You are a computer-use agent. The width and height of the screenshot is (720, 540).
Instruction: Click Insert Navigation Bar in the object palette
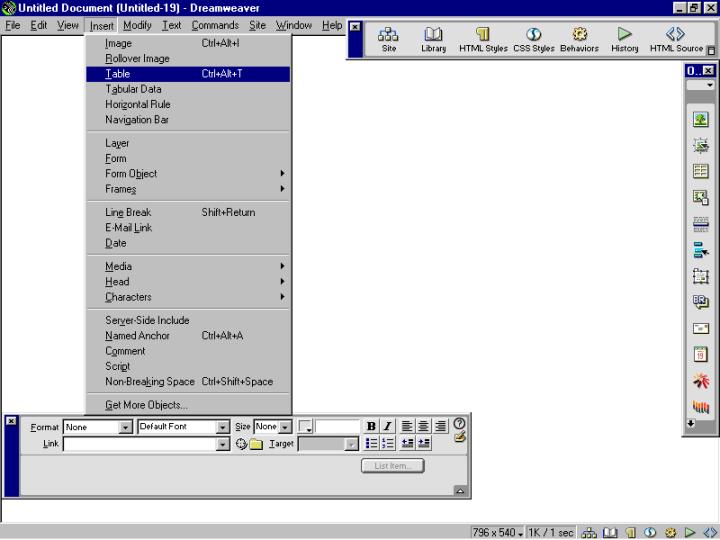(700, 250)
